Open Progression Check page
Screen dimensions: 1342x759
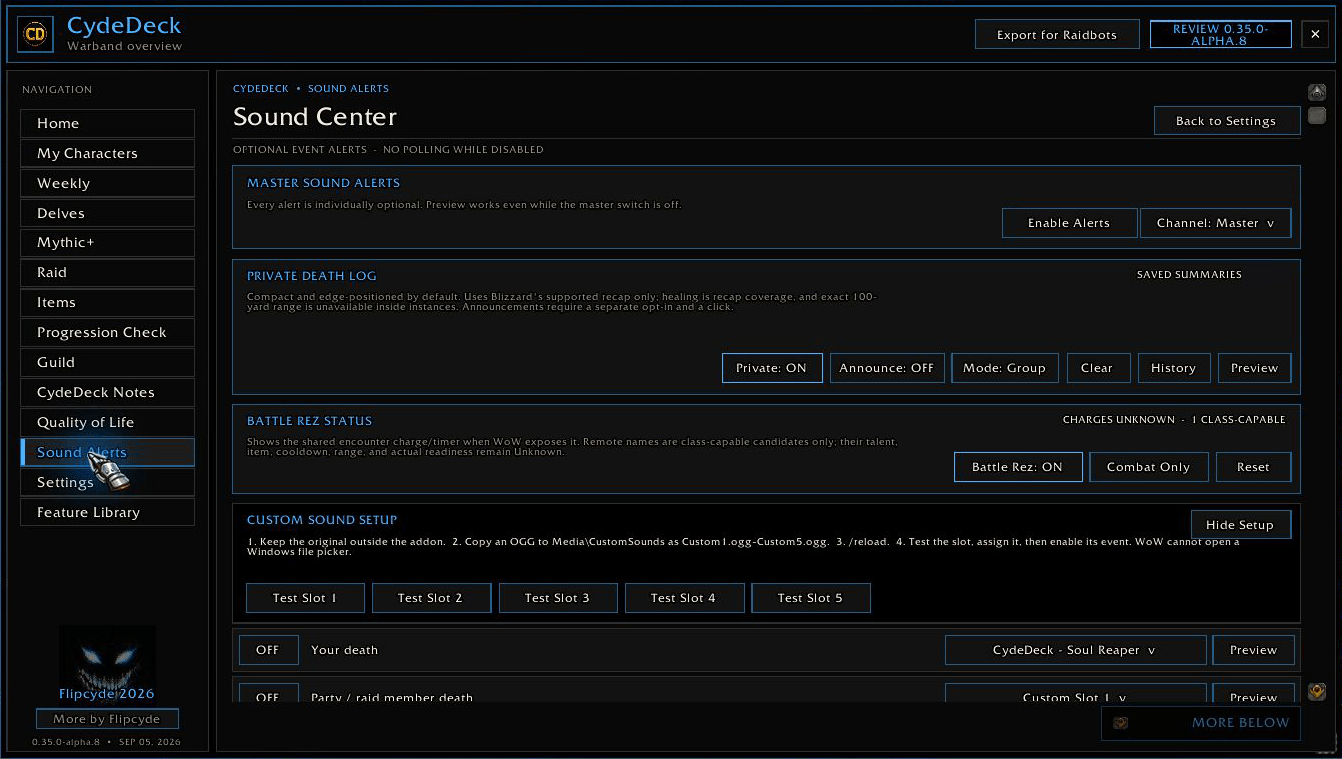click(x=107, y=332)
